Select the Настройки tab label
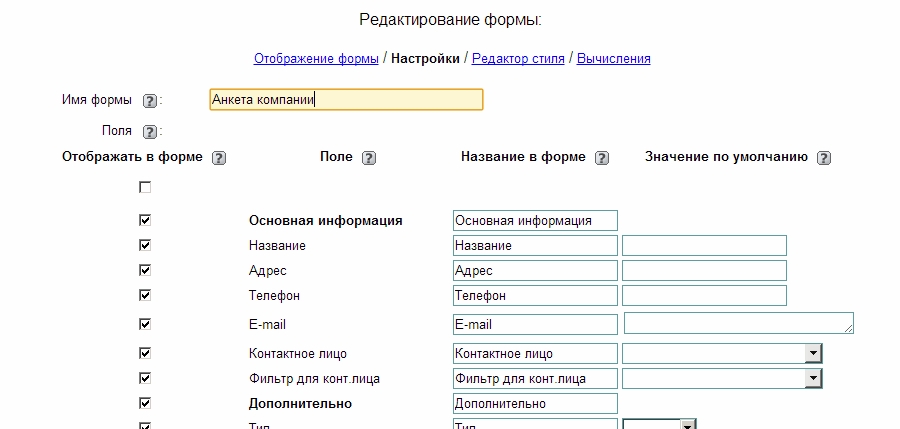This screenshot has width=900, height=429. click(x=425, y=59)
